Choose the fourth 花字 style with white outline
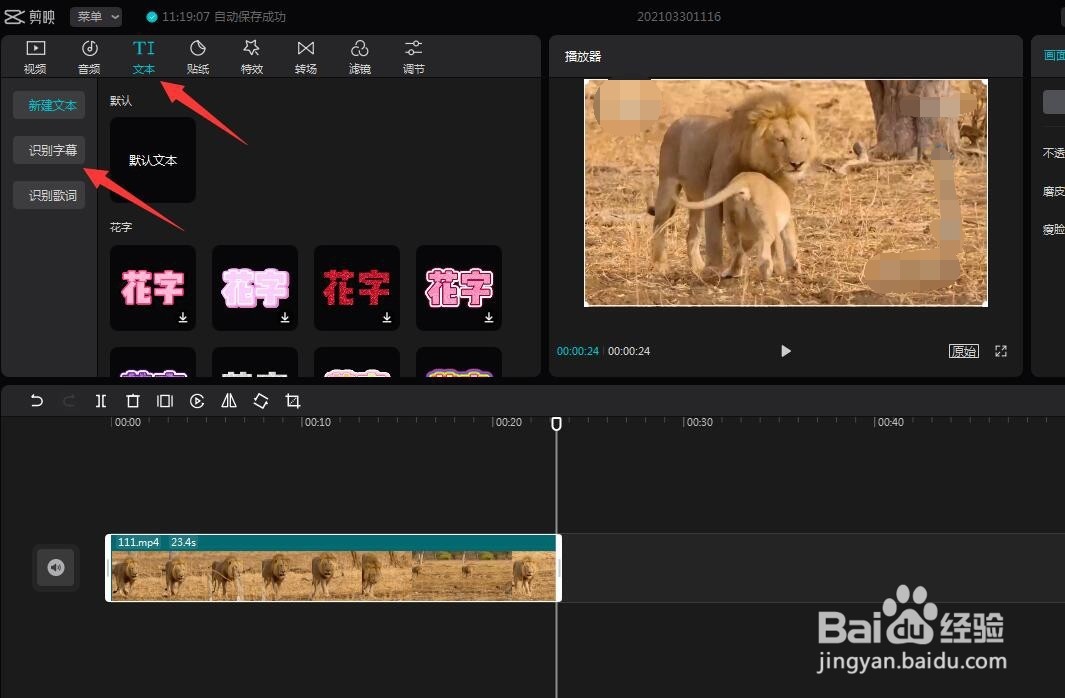The width and height of the screenshot is (1065, 698). click(458, 288)
